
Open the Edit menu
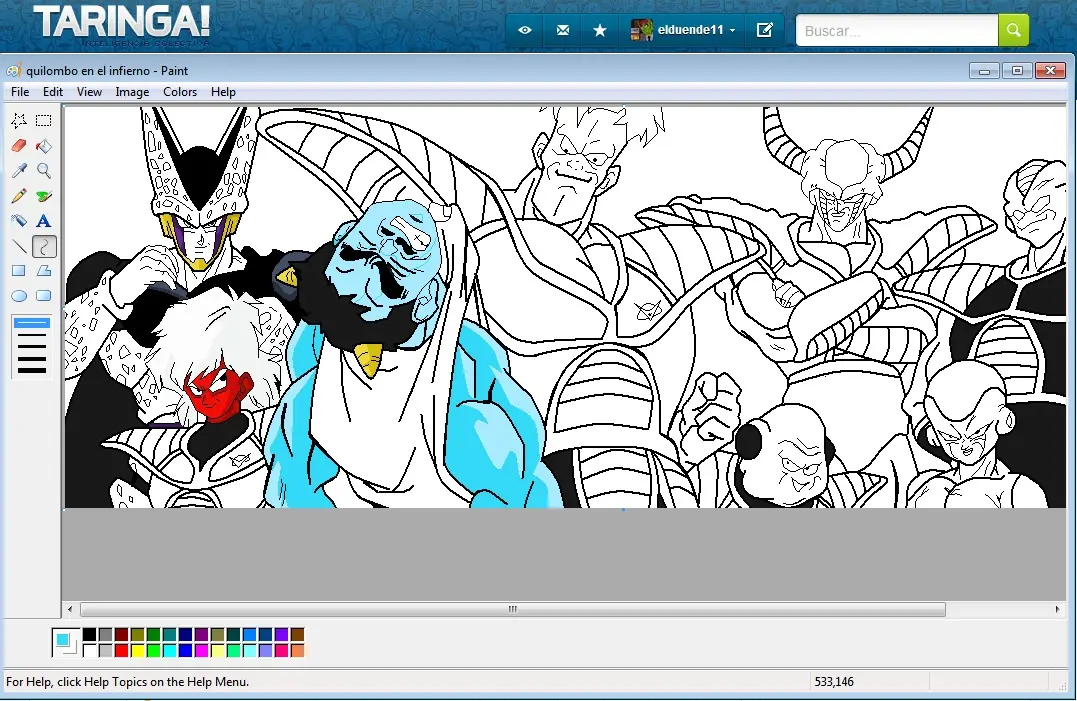point(53,92)
